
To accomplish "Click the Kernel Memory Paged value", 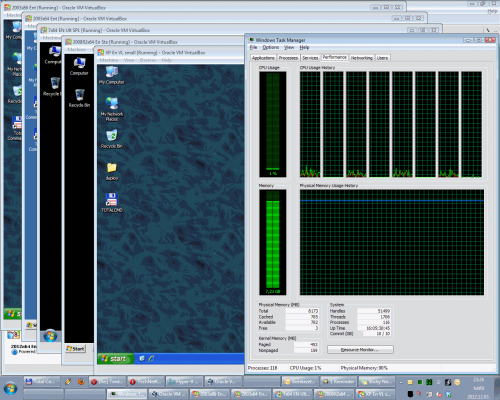I will (314, 345).
